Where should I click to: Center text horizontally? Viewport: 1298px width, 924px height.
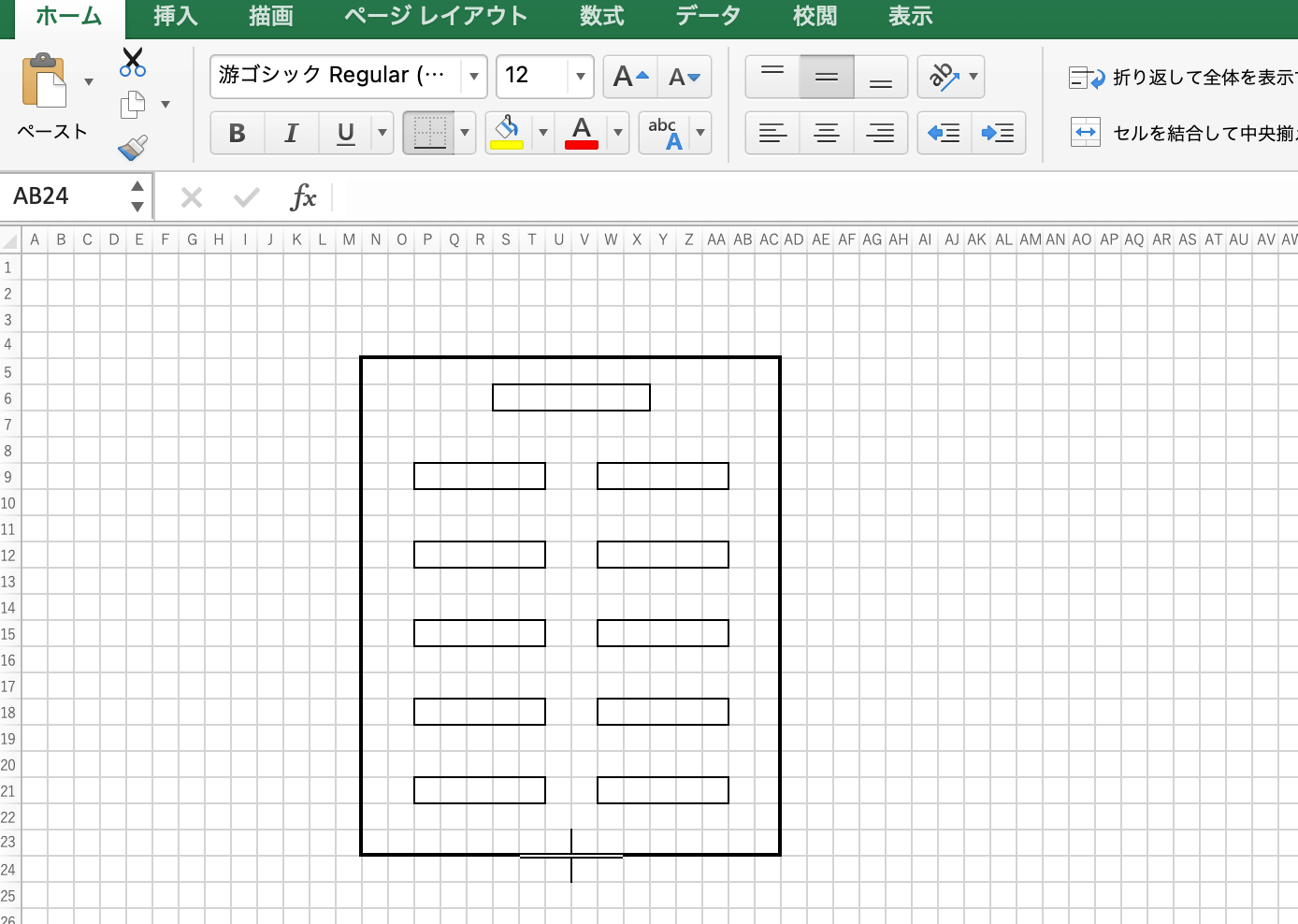pos(827,133)
